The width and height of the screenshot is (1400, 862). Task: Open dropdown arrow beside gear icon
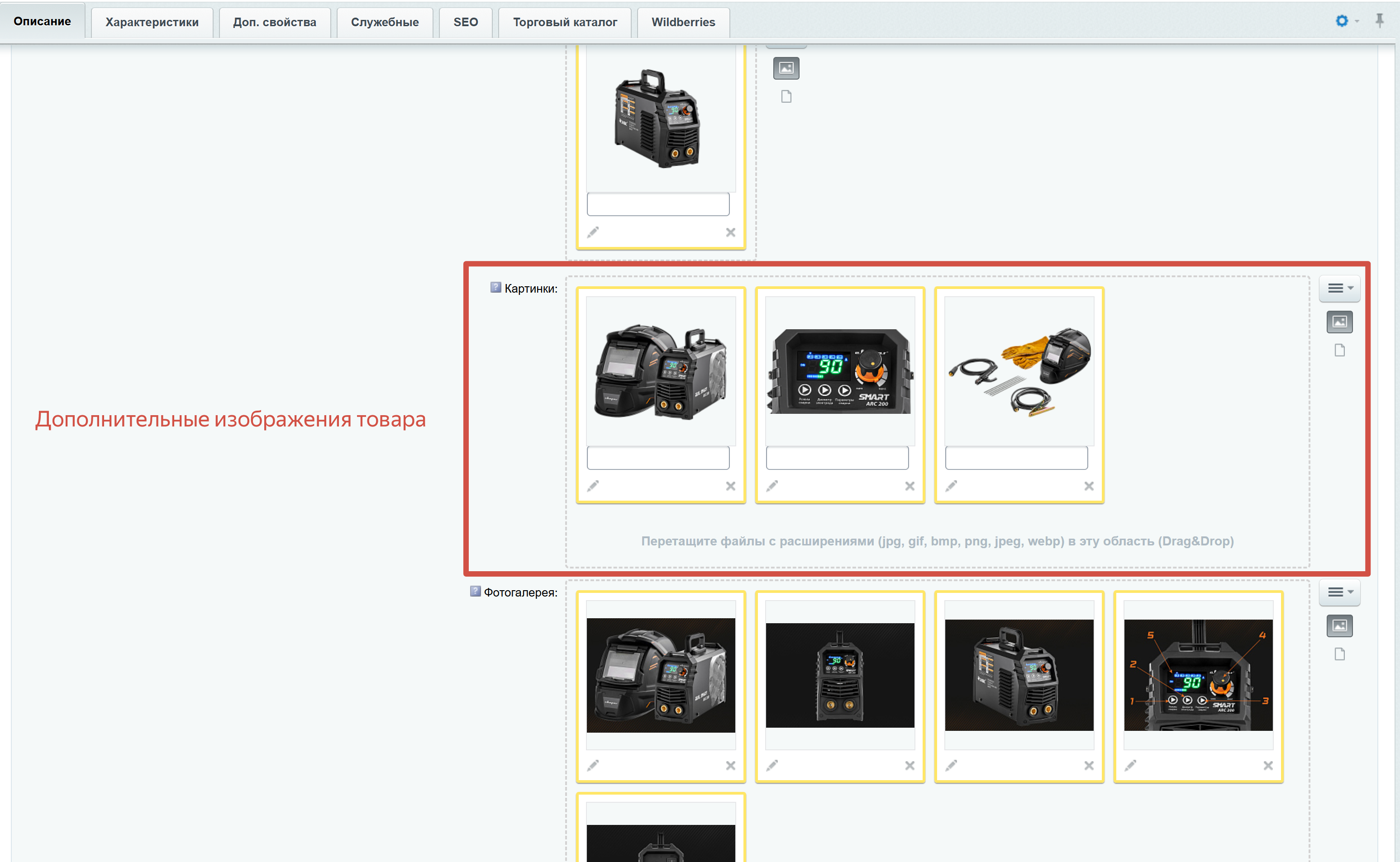1357,22
